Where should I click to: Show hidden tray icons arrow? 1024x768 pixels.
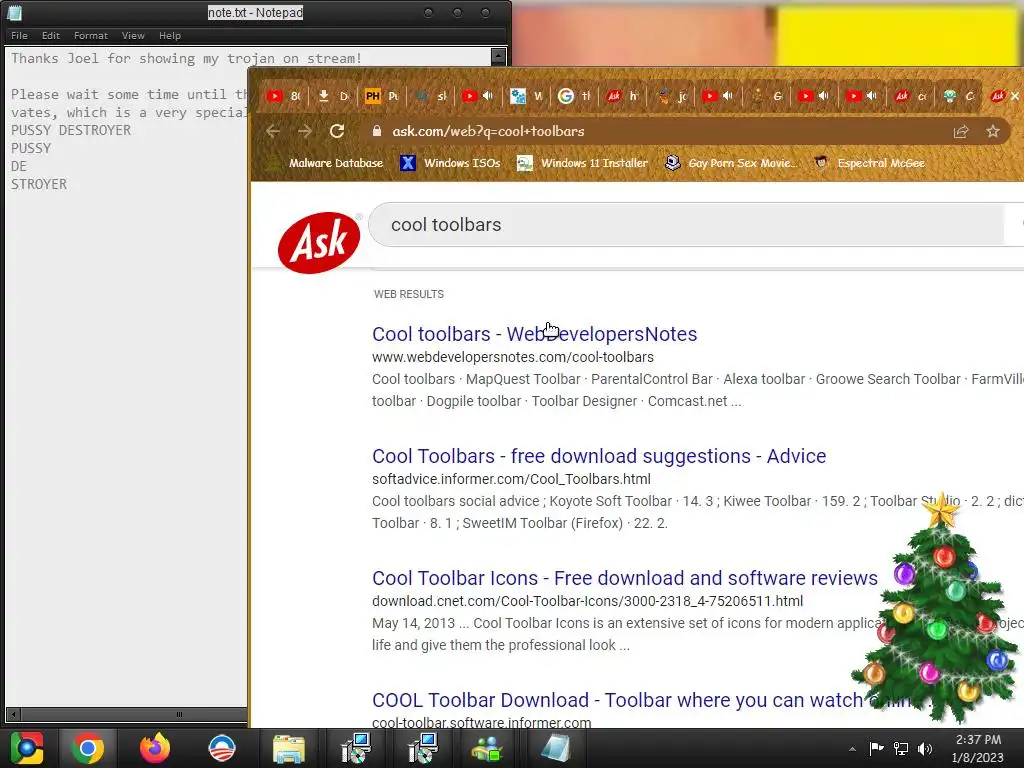[852, 749]
